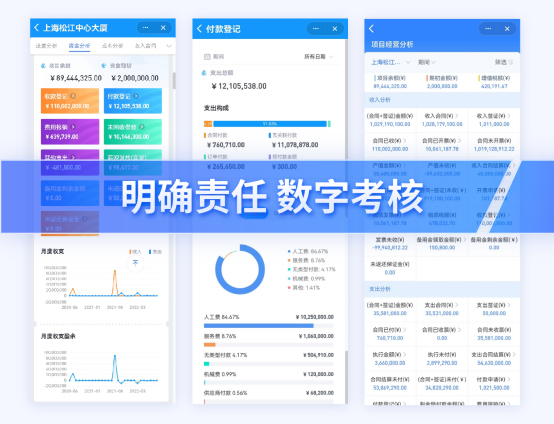Switch to the 成本分析 tab
The height and width of the screenshot is (424, 554).
112,46
